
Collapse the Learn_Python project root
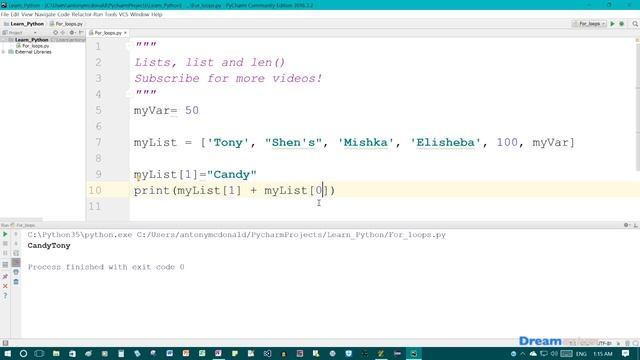[4, 40]
